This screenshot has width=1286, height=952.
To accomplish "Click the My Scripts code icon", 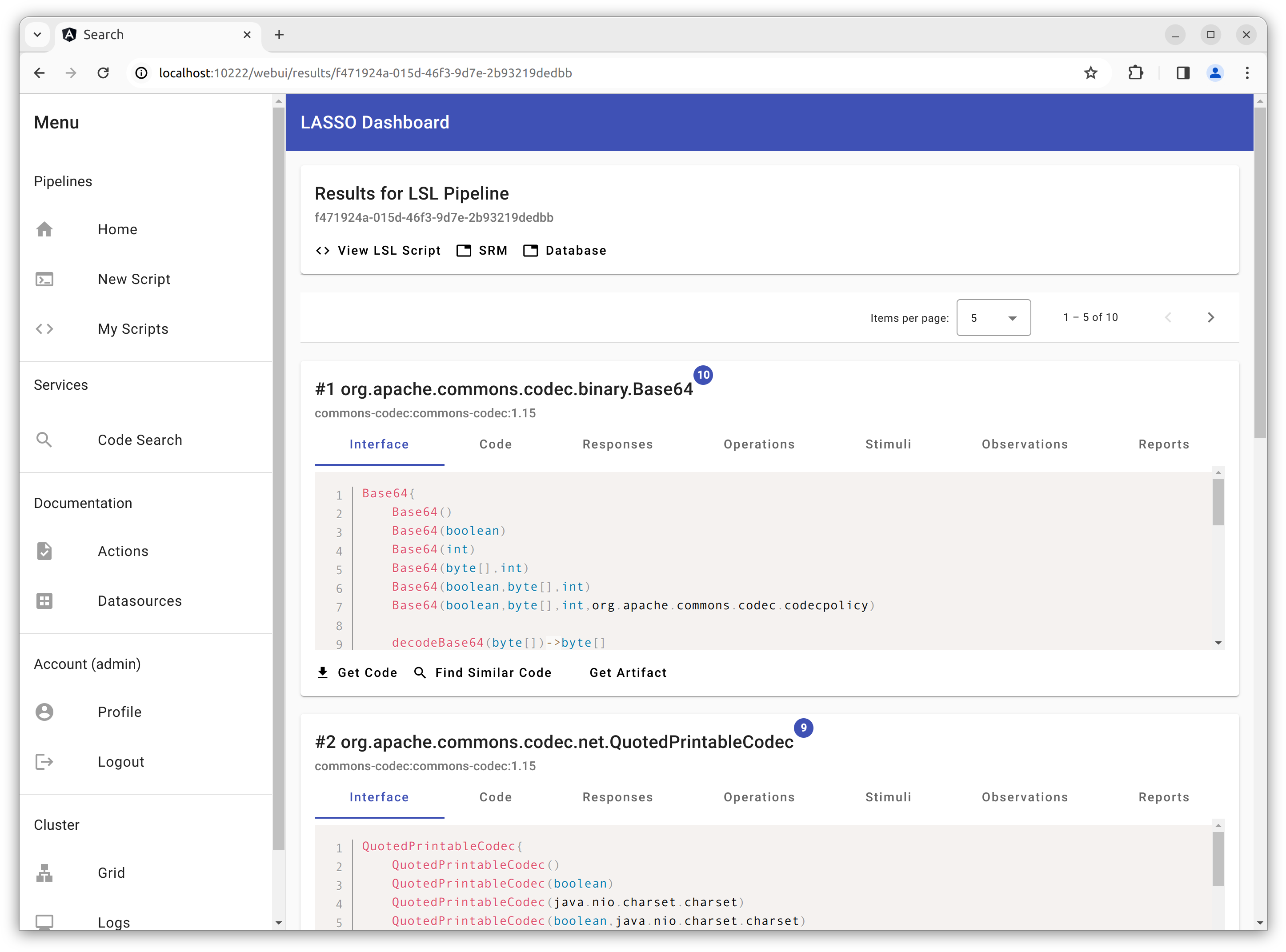I will [x=44, y=329].
